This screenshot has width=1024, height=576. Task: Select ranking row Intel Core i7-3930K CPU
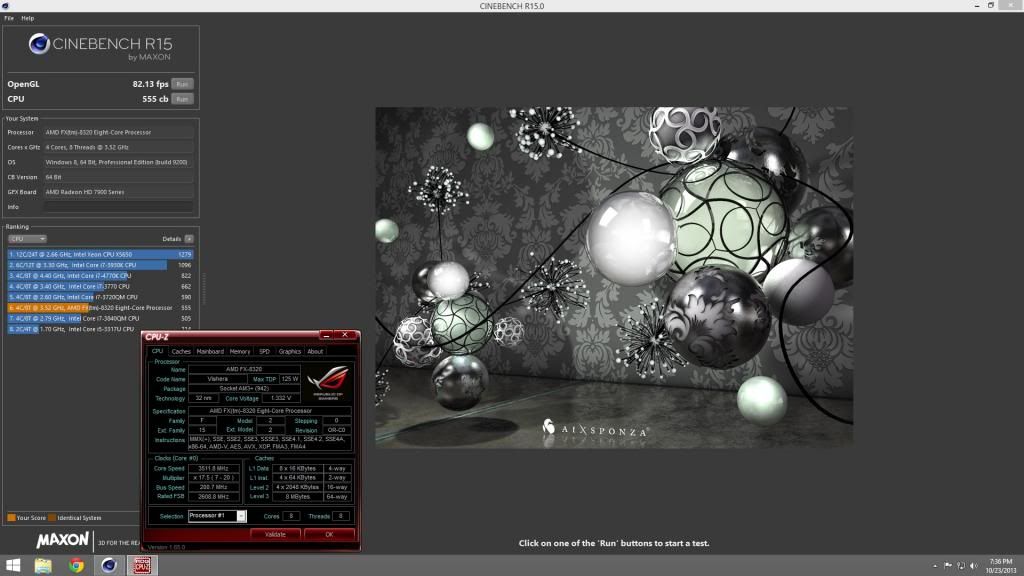[101, 265]
